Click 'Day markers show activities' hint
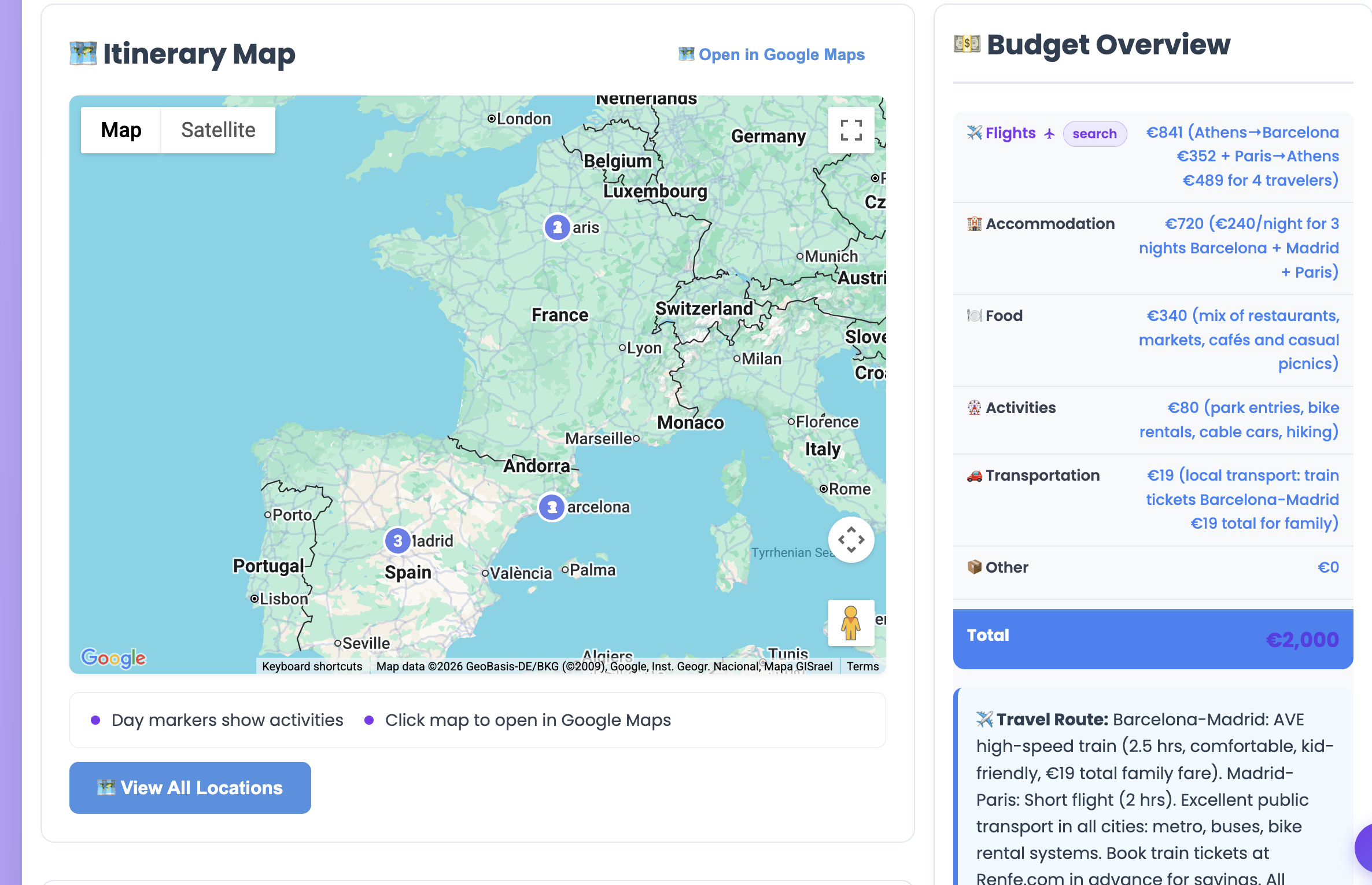 click(x=227, y=720)
